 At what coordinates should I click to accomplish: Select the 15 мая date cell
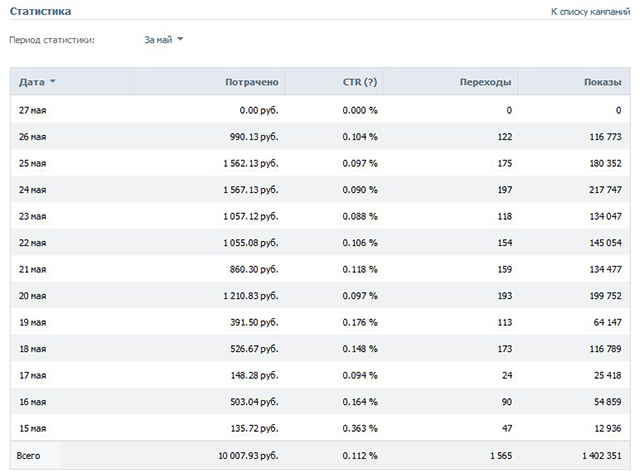[x=32, y=428]
